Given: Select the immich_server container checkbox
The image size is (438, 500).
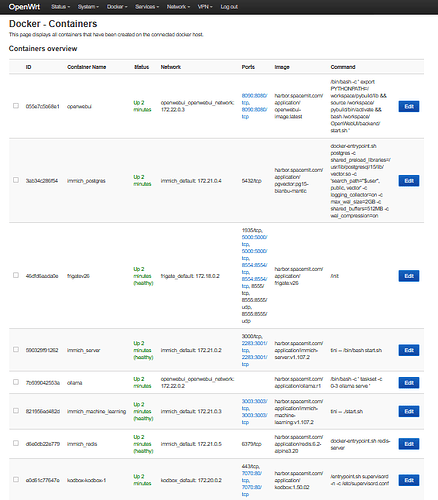Looking at the screenshot, I should 16,349.
